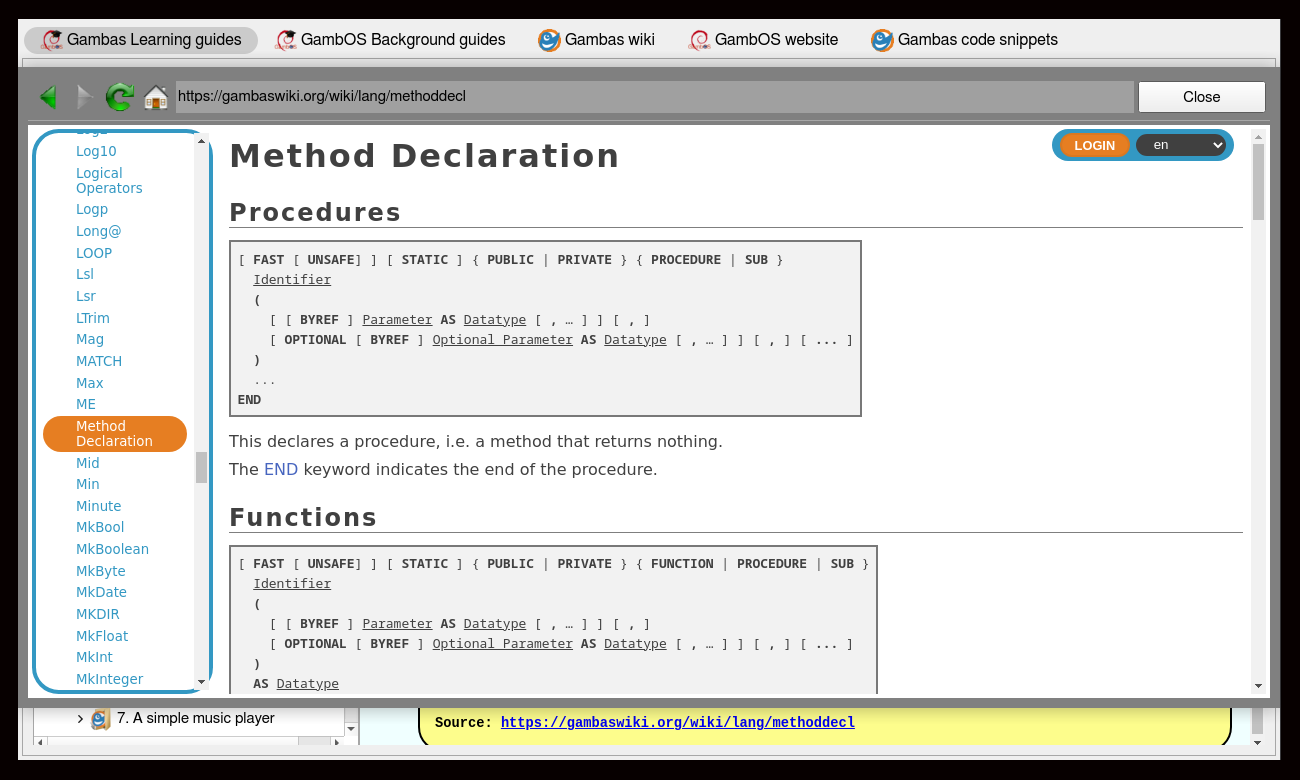The image size is (1300, 780).
Task: Click the music player tree item icon
Action: (x=101, y=719)
